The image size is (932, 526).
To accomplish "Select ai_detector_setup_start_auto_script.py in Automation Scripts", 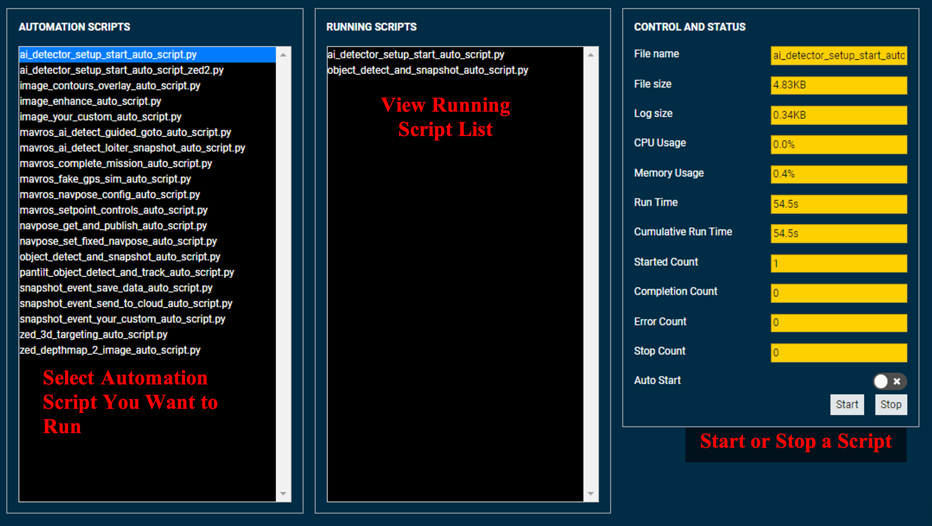I will [x=147, y=55].
